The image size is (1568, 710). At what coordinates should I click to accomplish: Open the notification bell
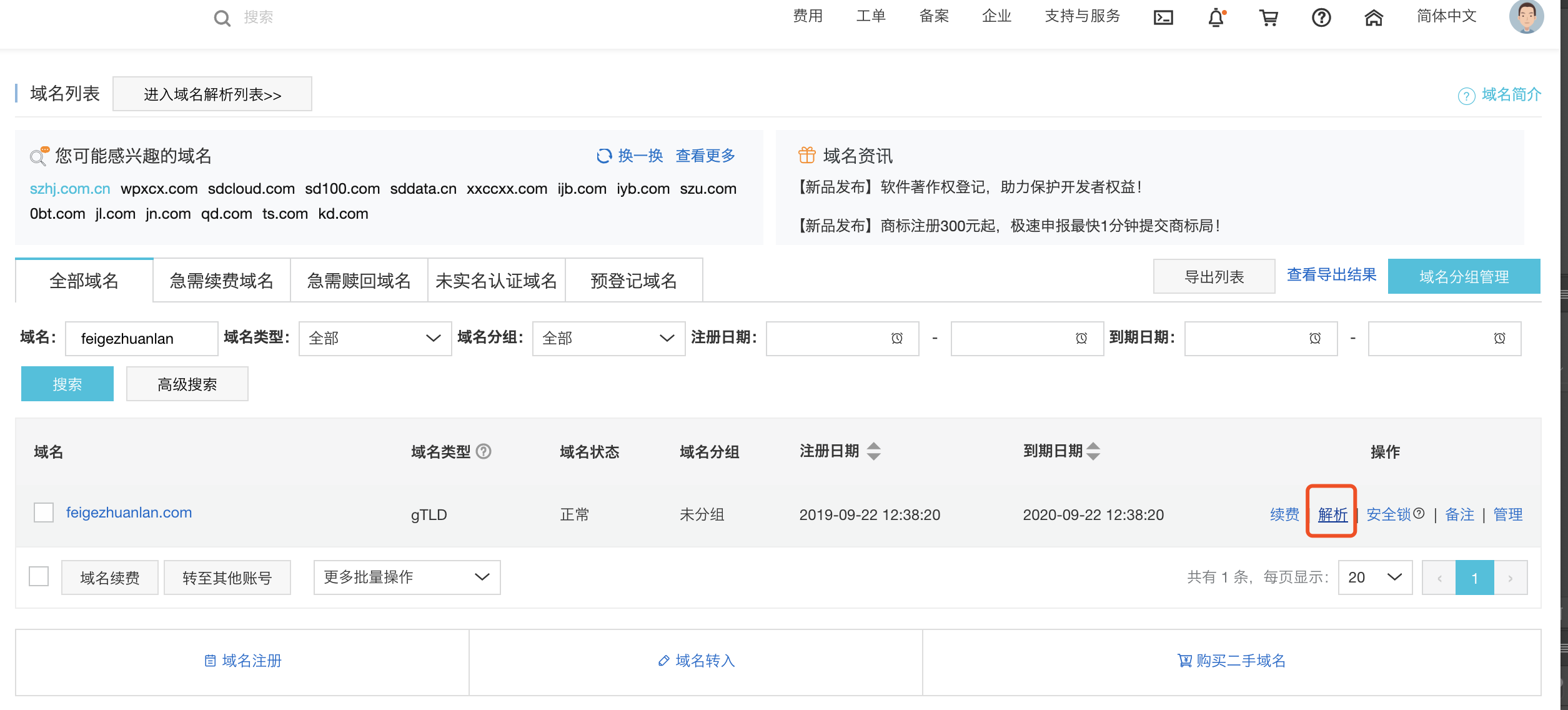[1214, 17]
